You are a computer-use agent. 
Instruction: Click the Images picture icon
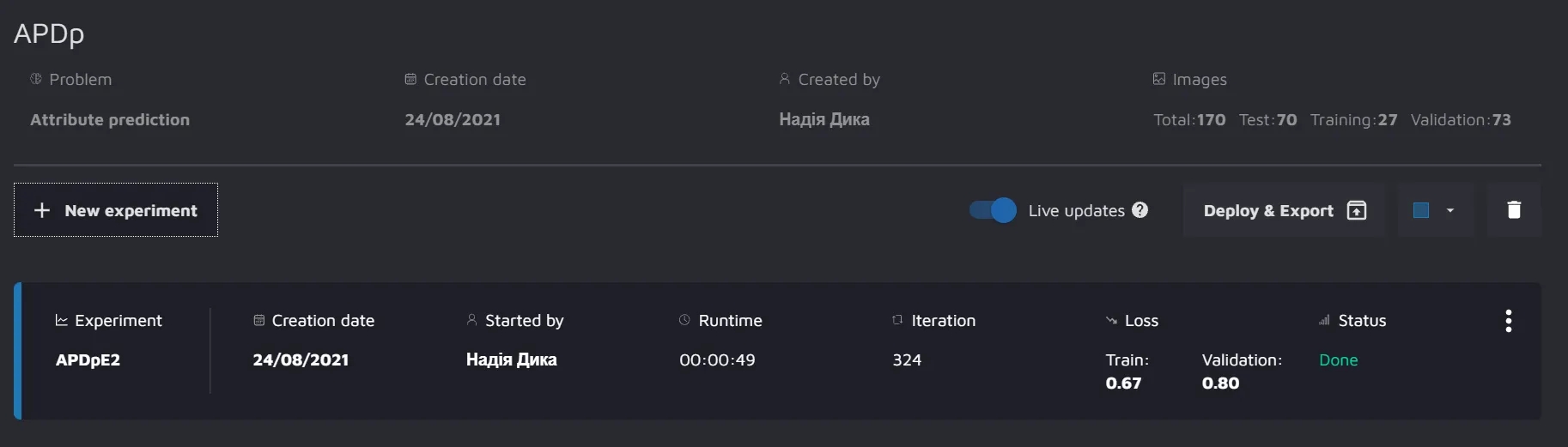pyautogui.click(x=1159, y=79)
